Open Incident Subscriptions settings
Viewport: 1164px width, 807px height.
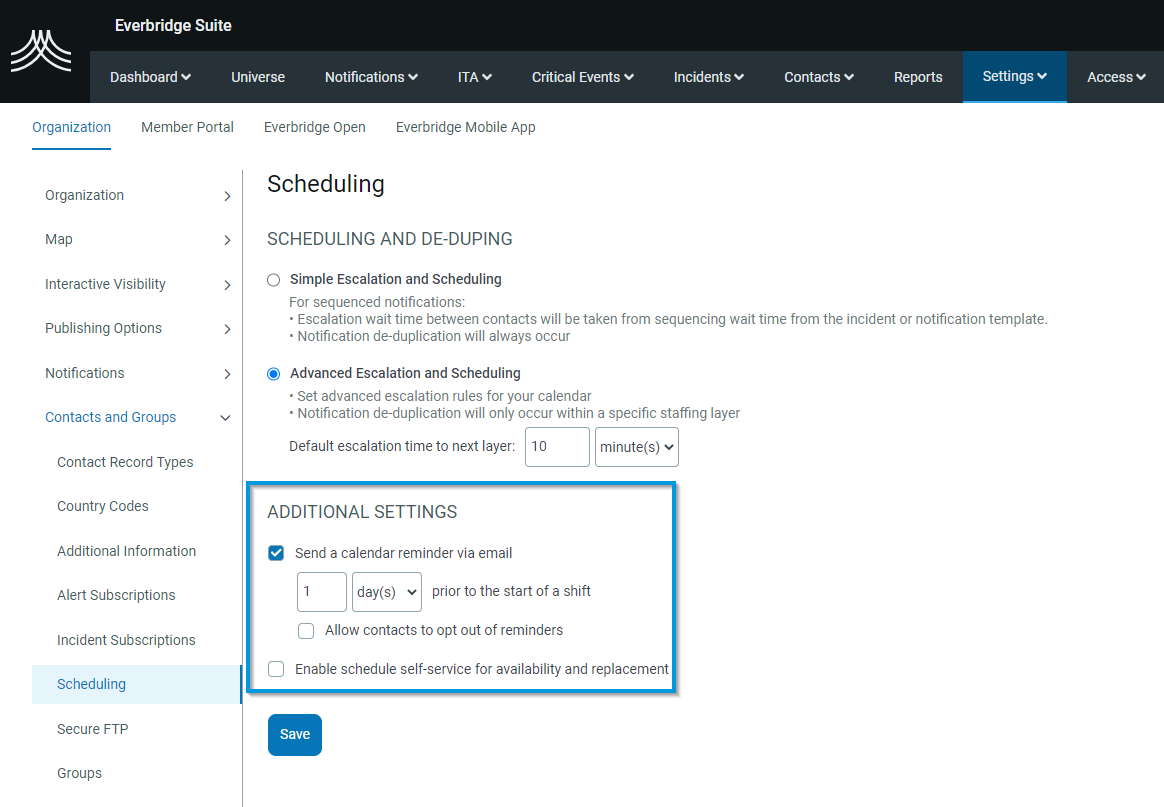126,640
